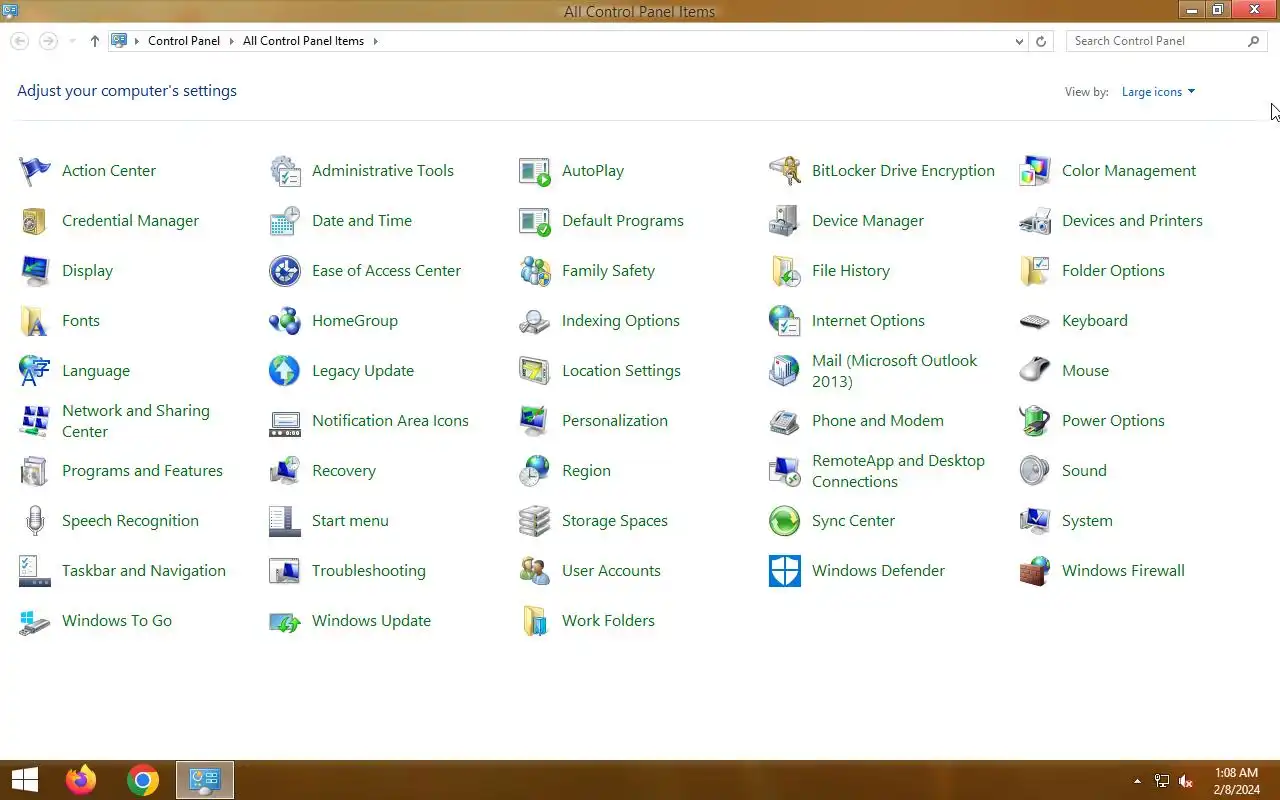The width and height of the screenshot is (1280, 800).
Task: Open the Family Safety icon
Action: pos(535,271)
